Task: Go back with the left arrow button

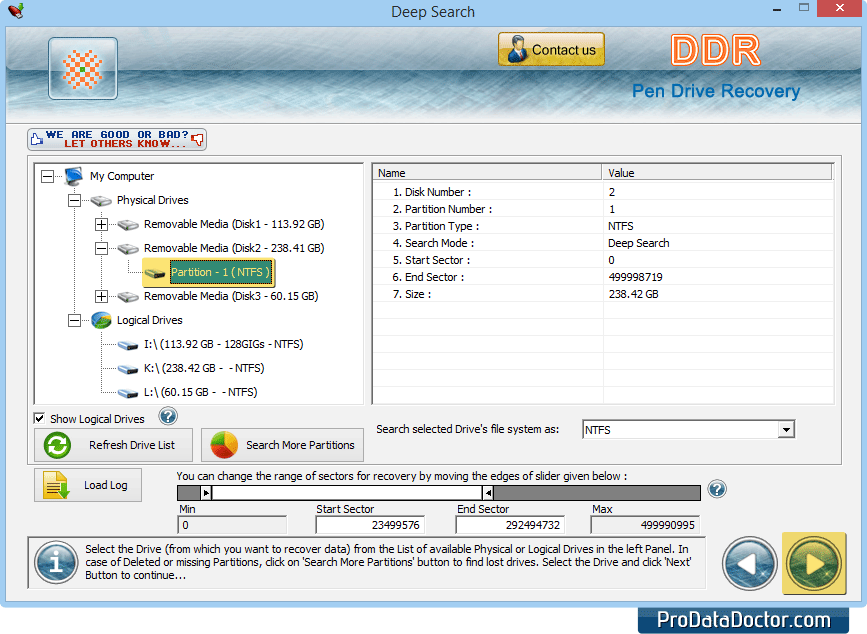Action: (750, 564)
